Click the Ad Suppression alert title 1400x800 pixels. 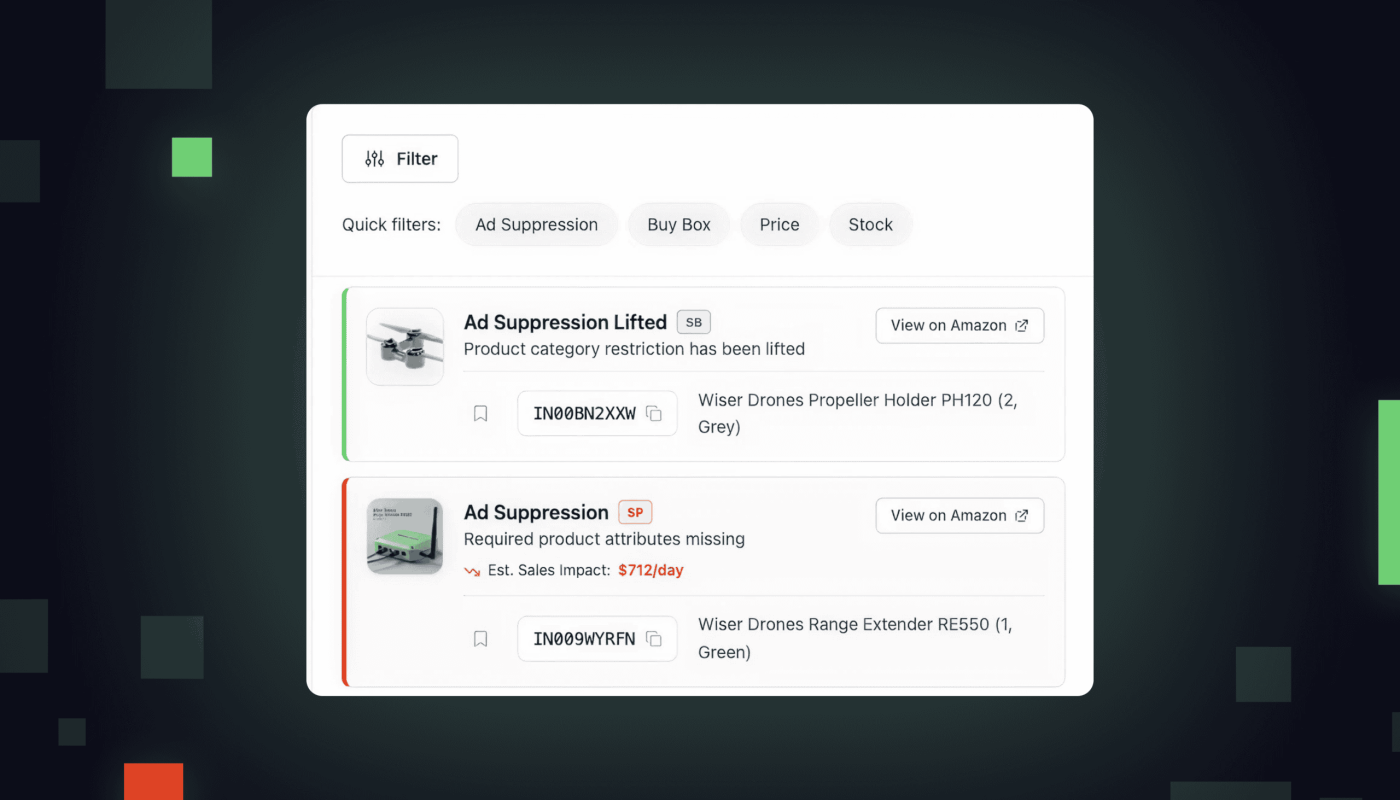pyautogui.click(x=536, y=512)
